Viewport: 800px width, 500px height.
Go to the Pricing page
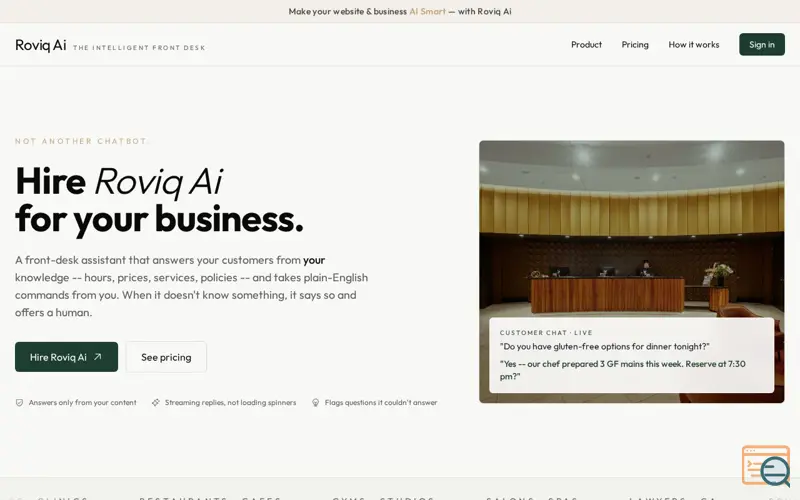click(635, 44)
